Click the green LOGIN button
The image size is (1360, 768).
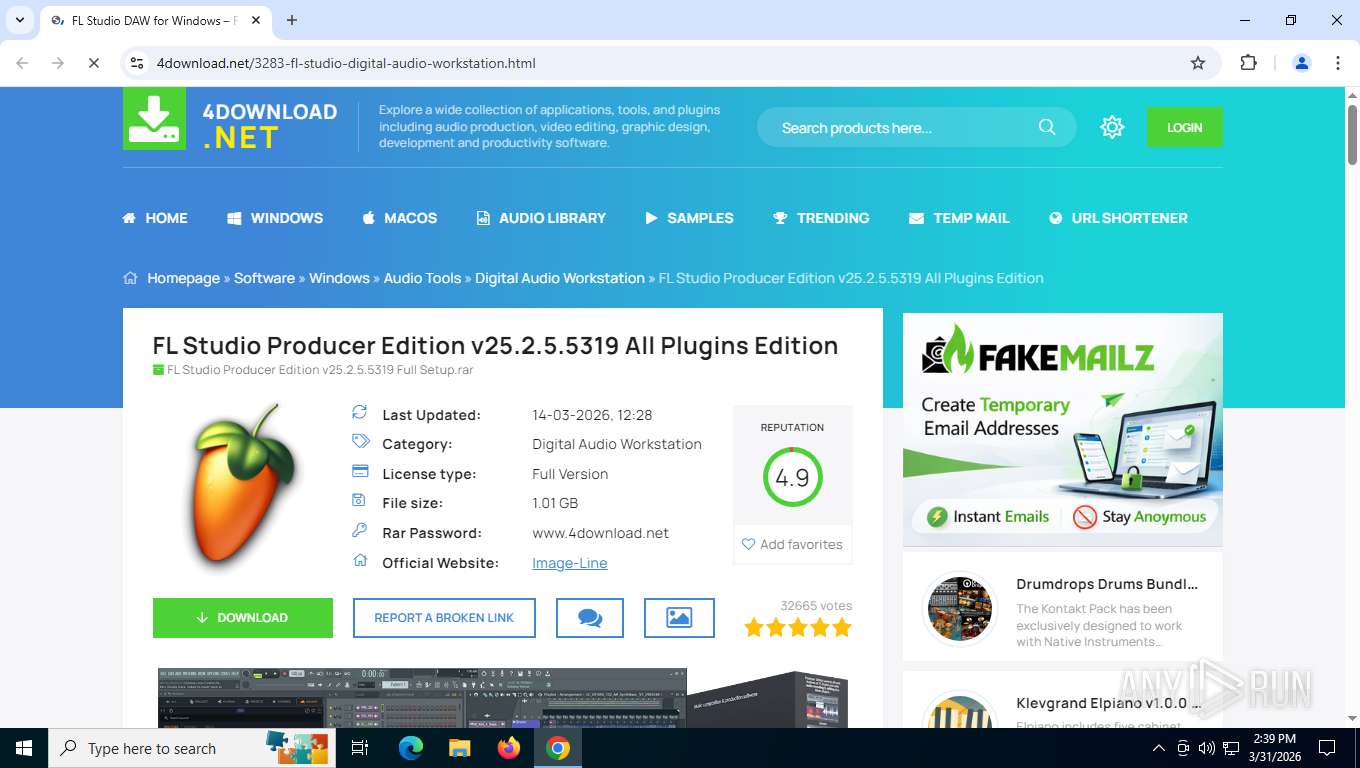coord(1184,127)
